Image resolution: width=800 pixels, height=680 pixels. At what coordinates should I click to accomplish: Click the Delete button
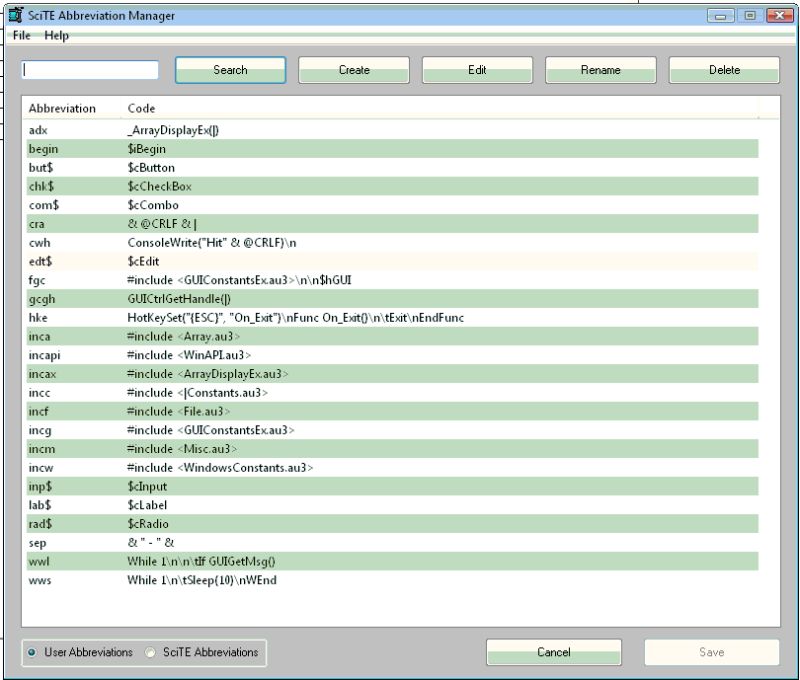[x=724, y=70]
